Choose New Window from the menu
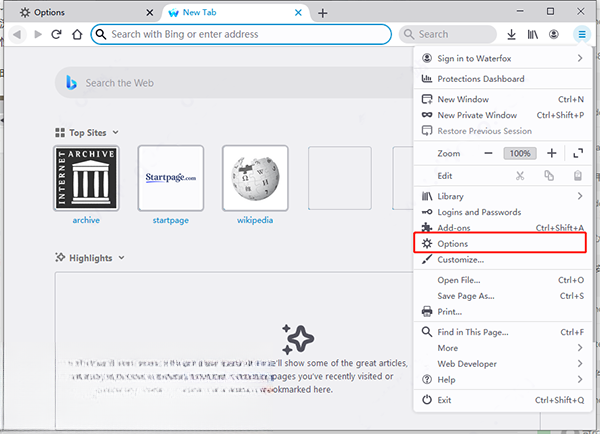The width and height of the screenshot is (600, 434). coord(502,99)
